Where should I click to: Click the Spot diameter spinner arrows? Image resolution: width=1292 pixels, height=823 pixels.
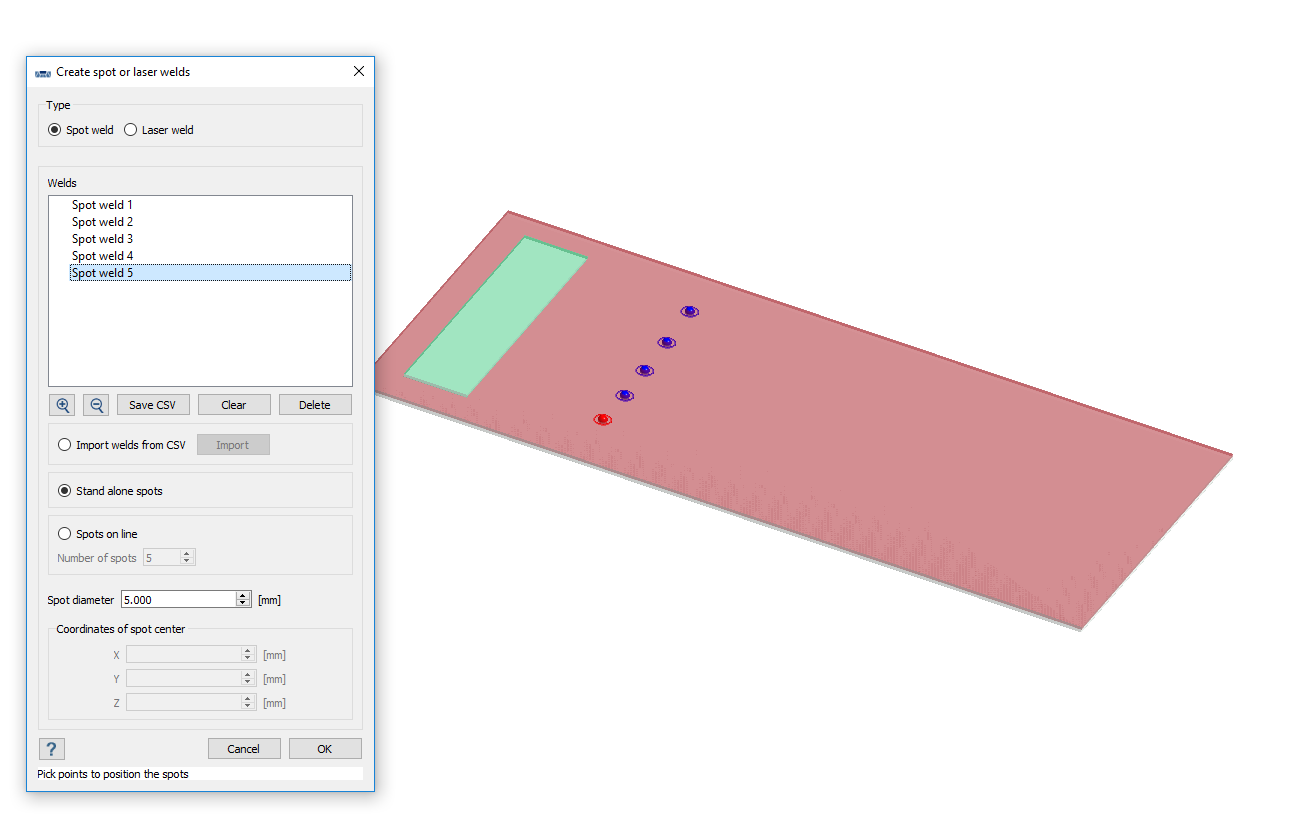[243, 599]
